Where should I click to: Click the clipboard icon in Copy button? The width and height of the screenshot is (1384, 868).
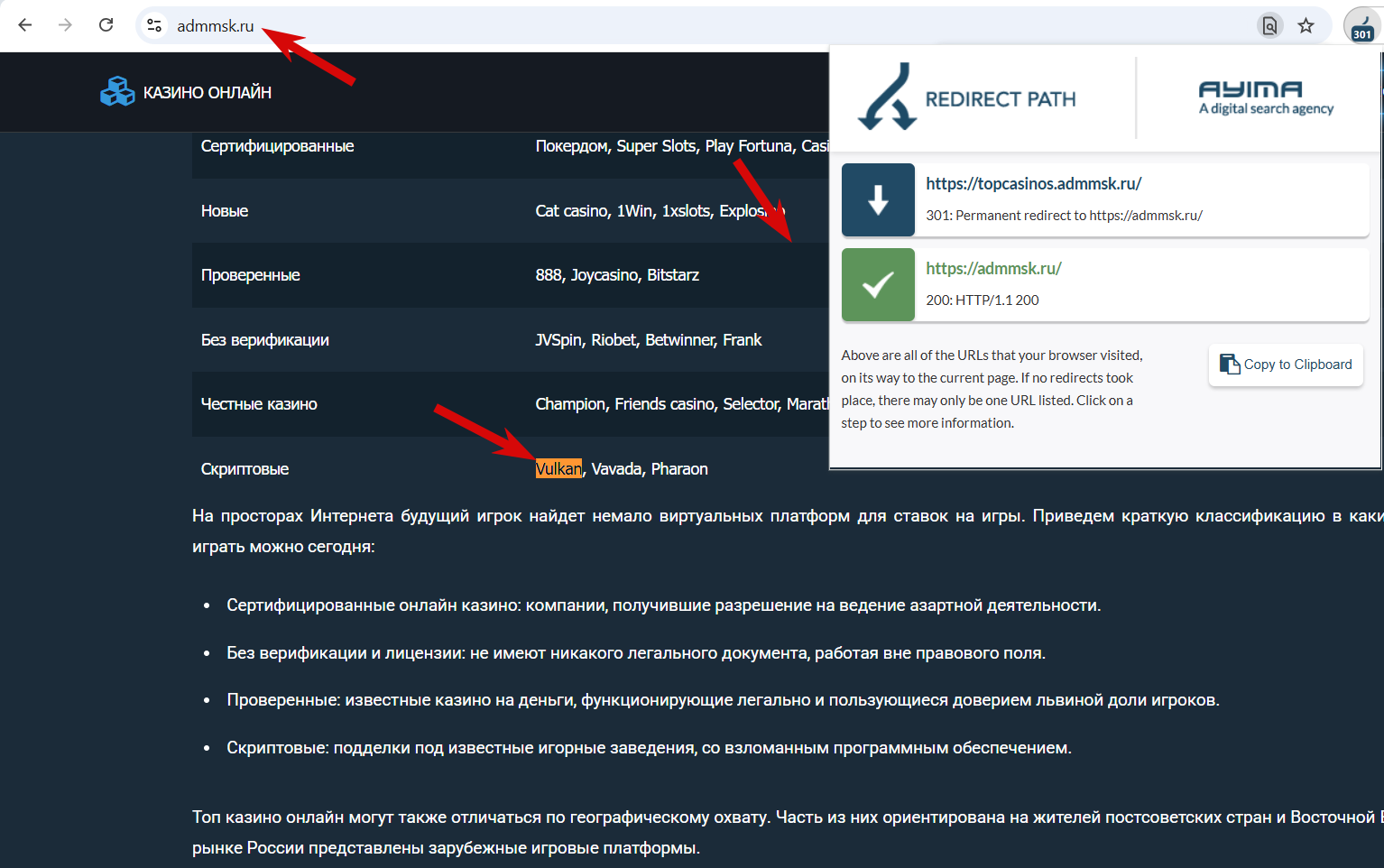[1229, 364]
